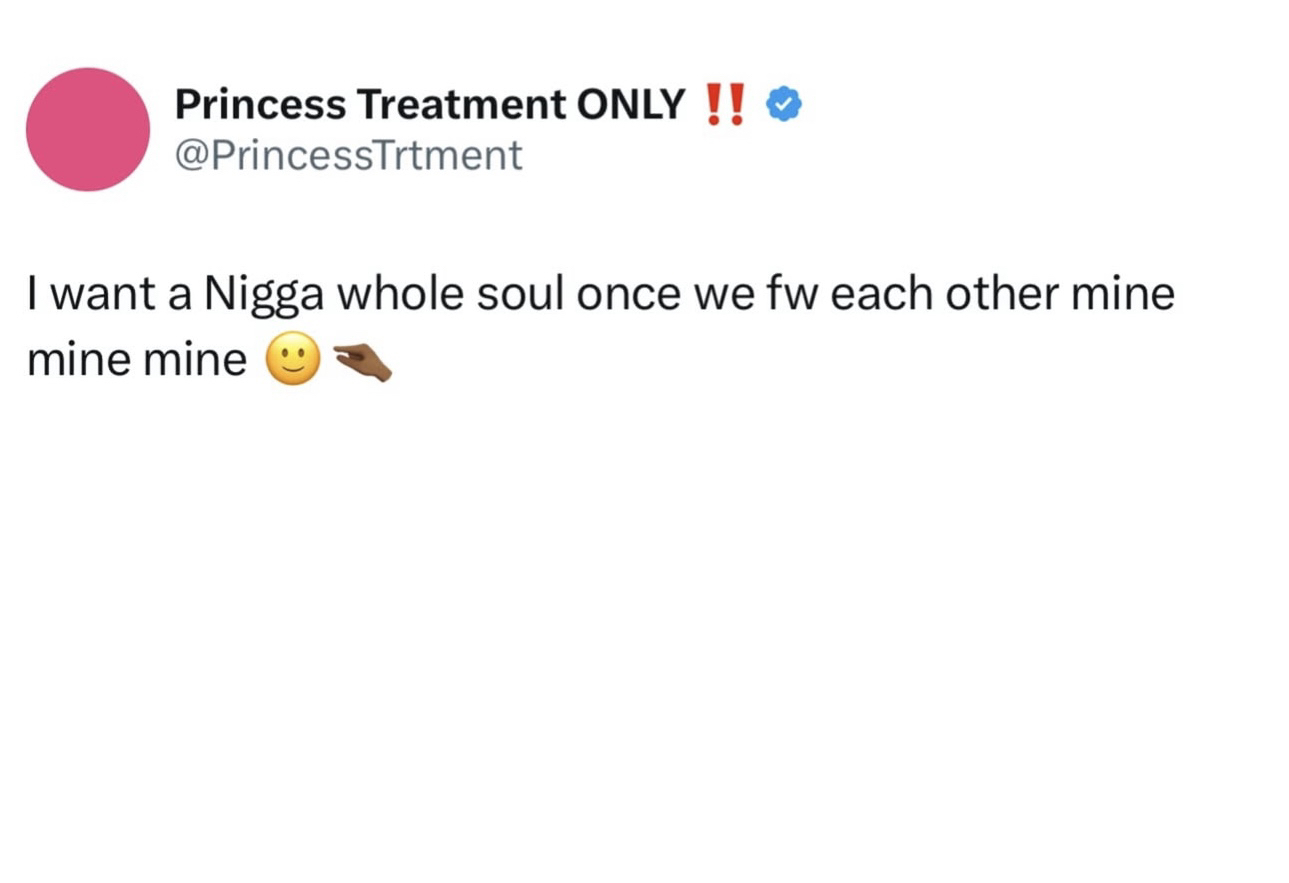
Task: Open the @PrincessTrtment handle link
Action: point(348,155)
